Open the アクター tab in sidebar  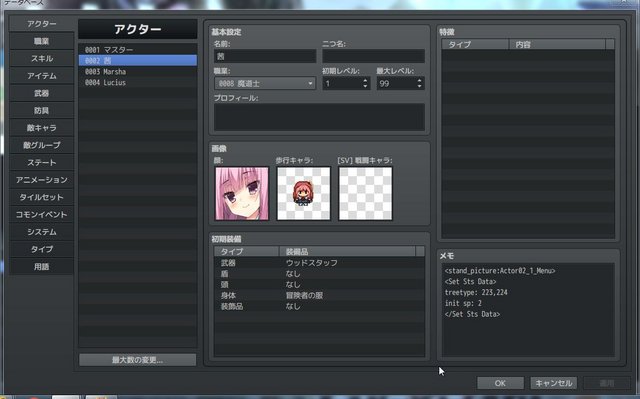(x=42, y=24)
